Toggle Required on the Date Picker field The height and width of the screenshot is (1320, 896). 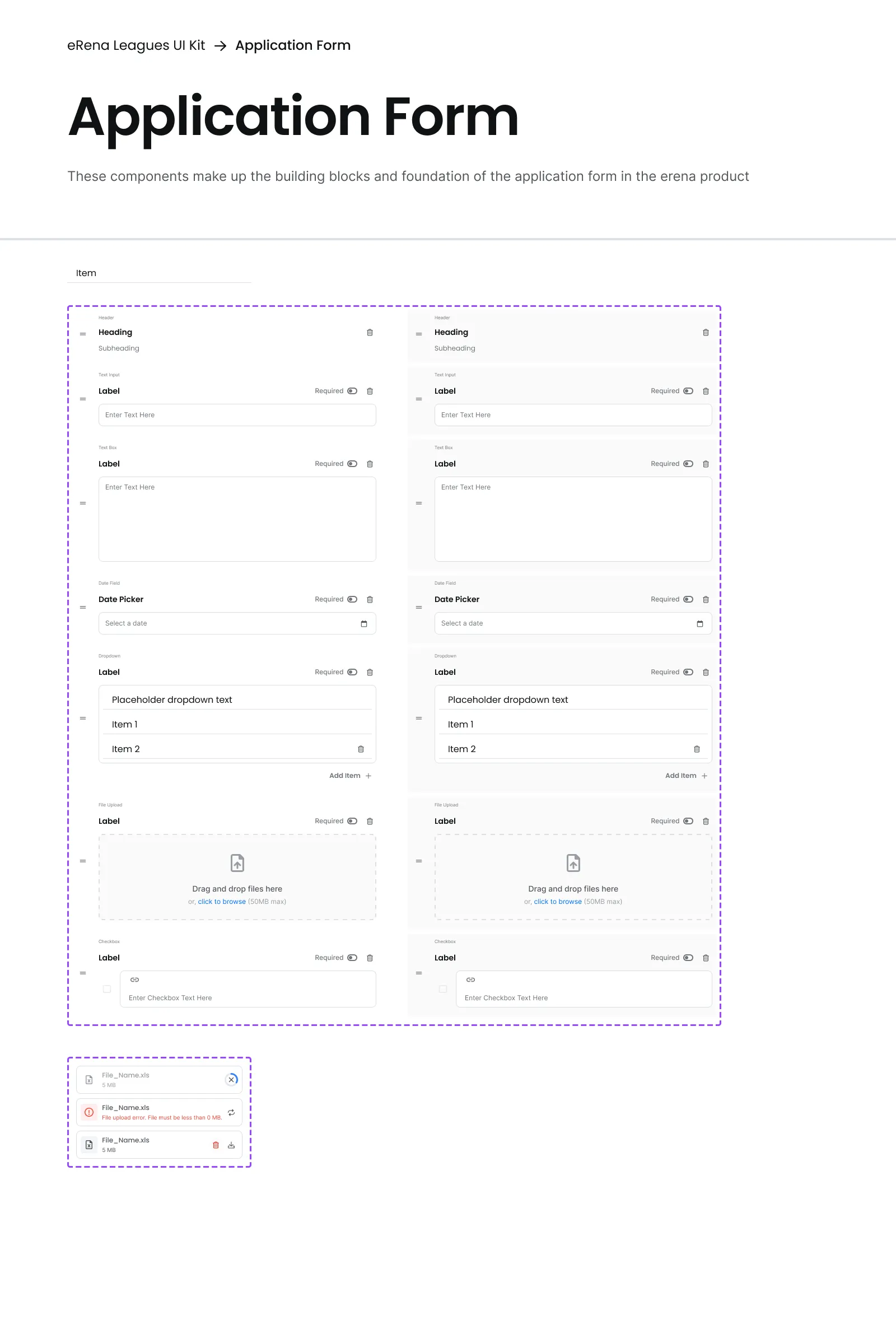coord(352,599)
